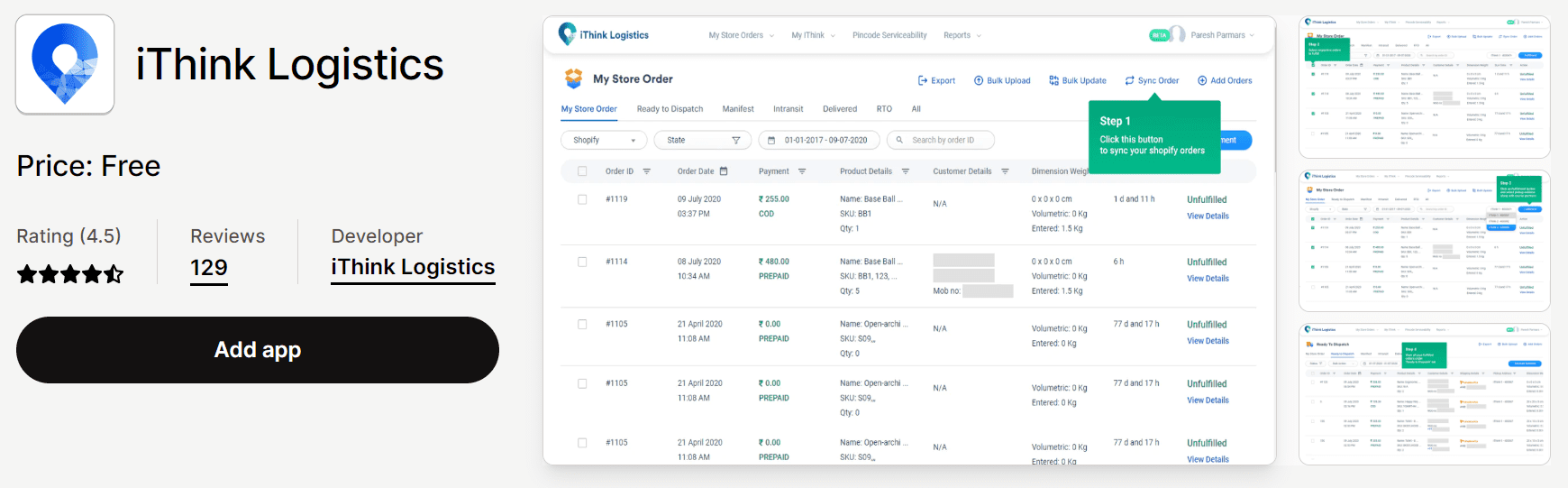The height and width of the screenshot is (488, 1568).
Task: Switch to the Manifest tab
Action: tap(738, 109)
